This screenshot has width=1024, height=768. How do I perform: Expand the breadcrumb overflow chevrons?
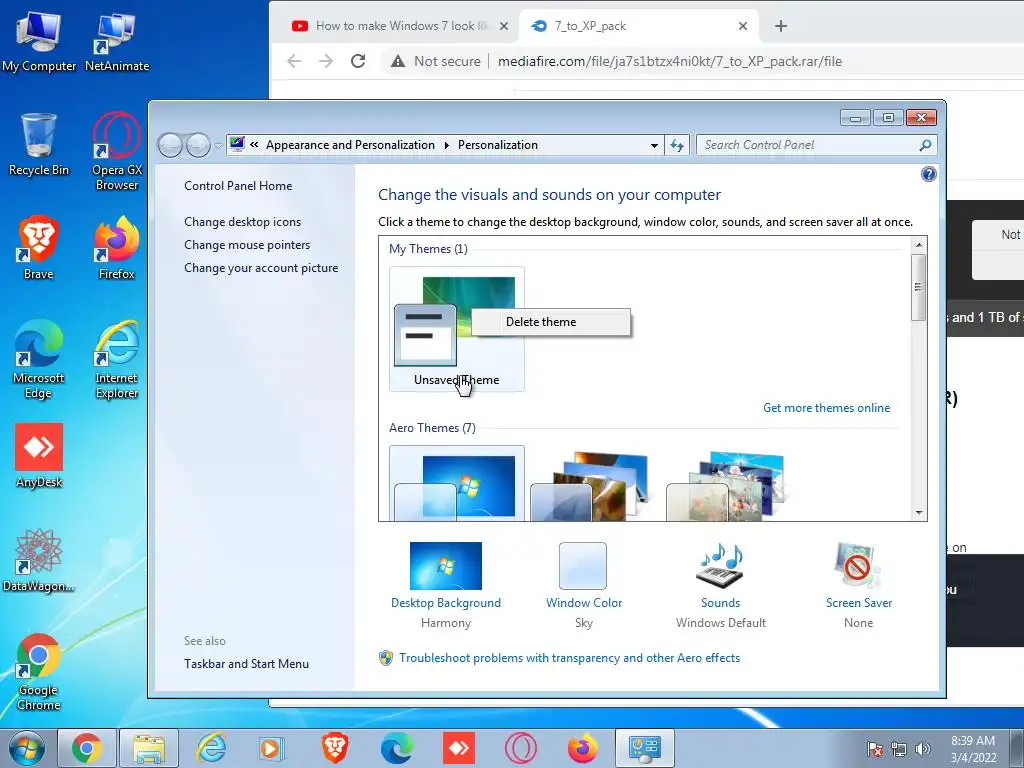254,145
